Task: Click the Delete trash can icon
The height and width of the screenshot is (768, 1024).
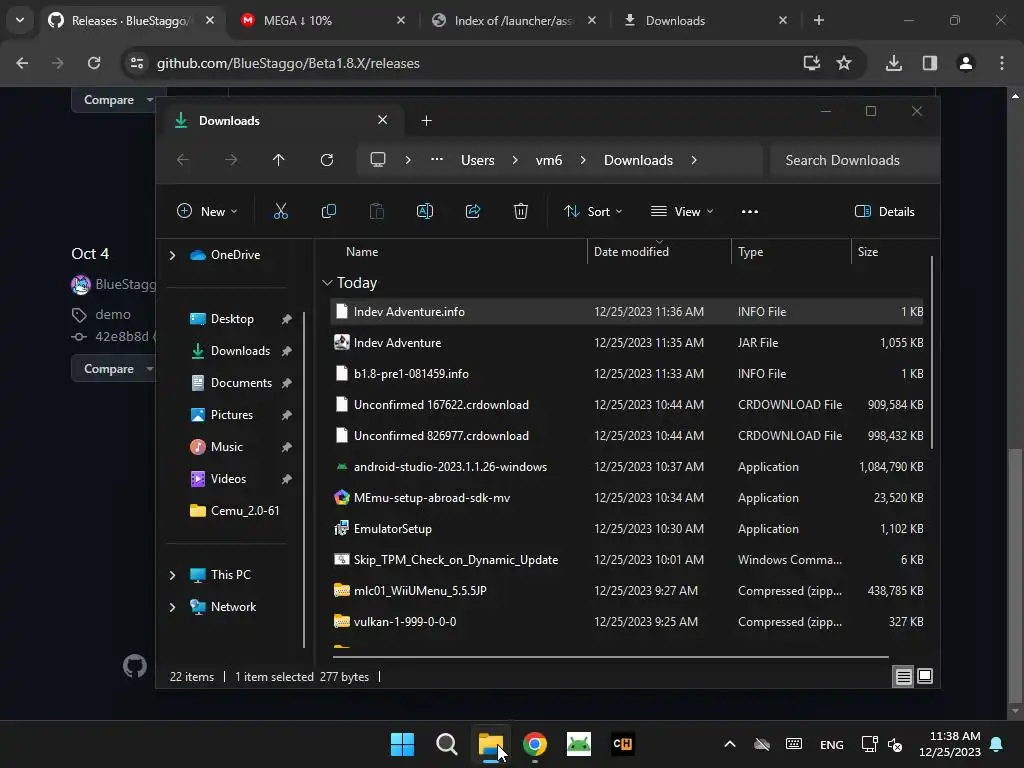Action: [520, 211]
